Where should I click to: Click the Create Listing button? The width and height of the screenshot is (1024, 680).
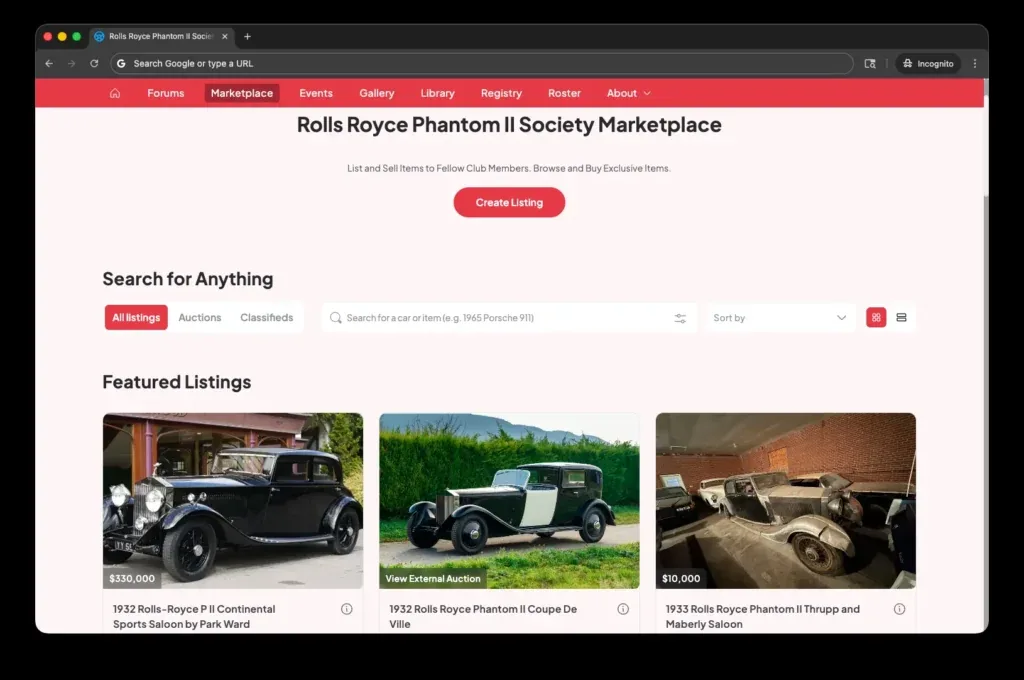click(509, 202)
